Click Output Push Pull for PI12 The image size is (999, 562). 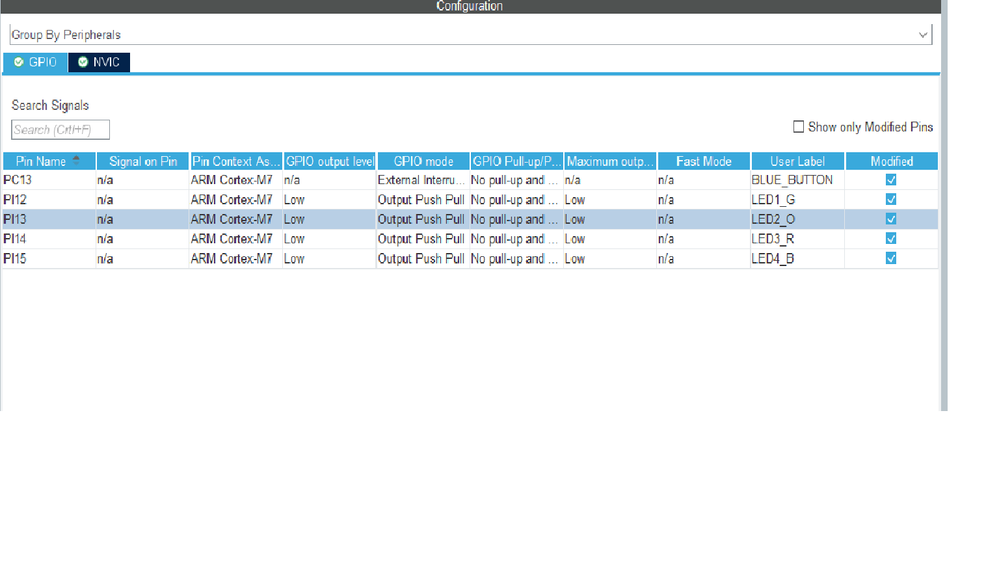(x=421, y=199)
